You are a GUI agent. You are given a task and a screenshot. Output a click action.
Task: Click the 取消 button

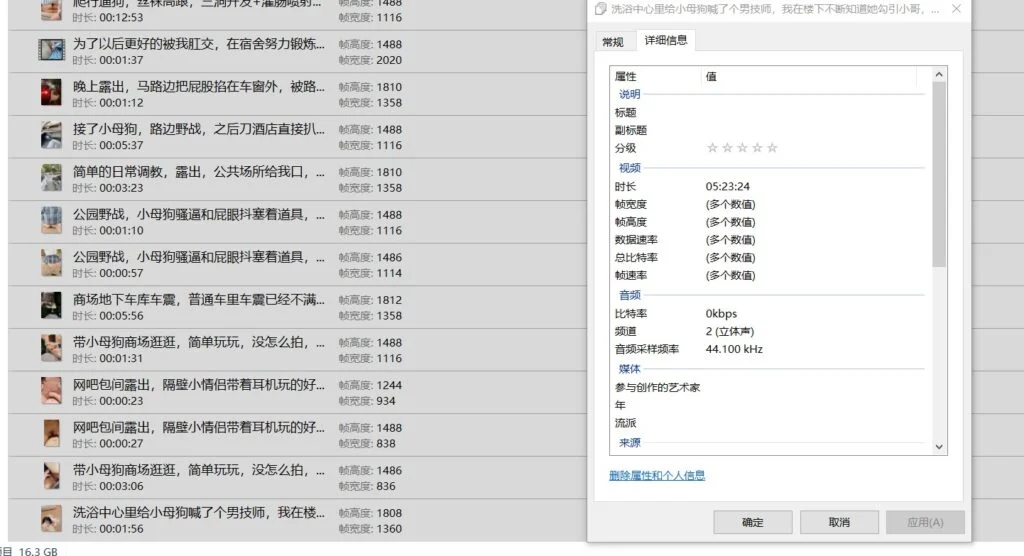839,522
